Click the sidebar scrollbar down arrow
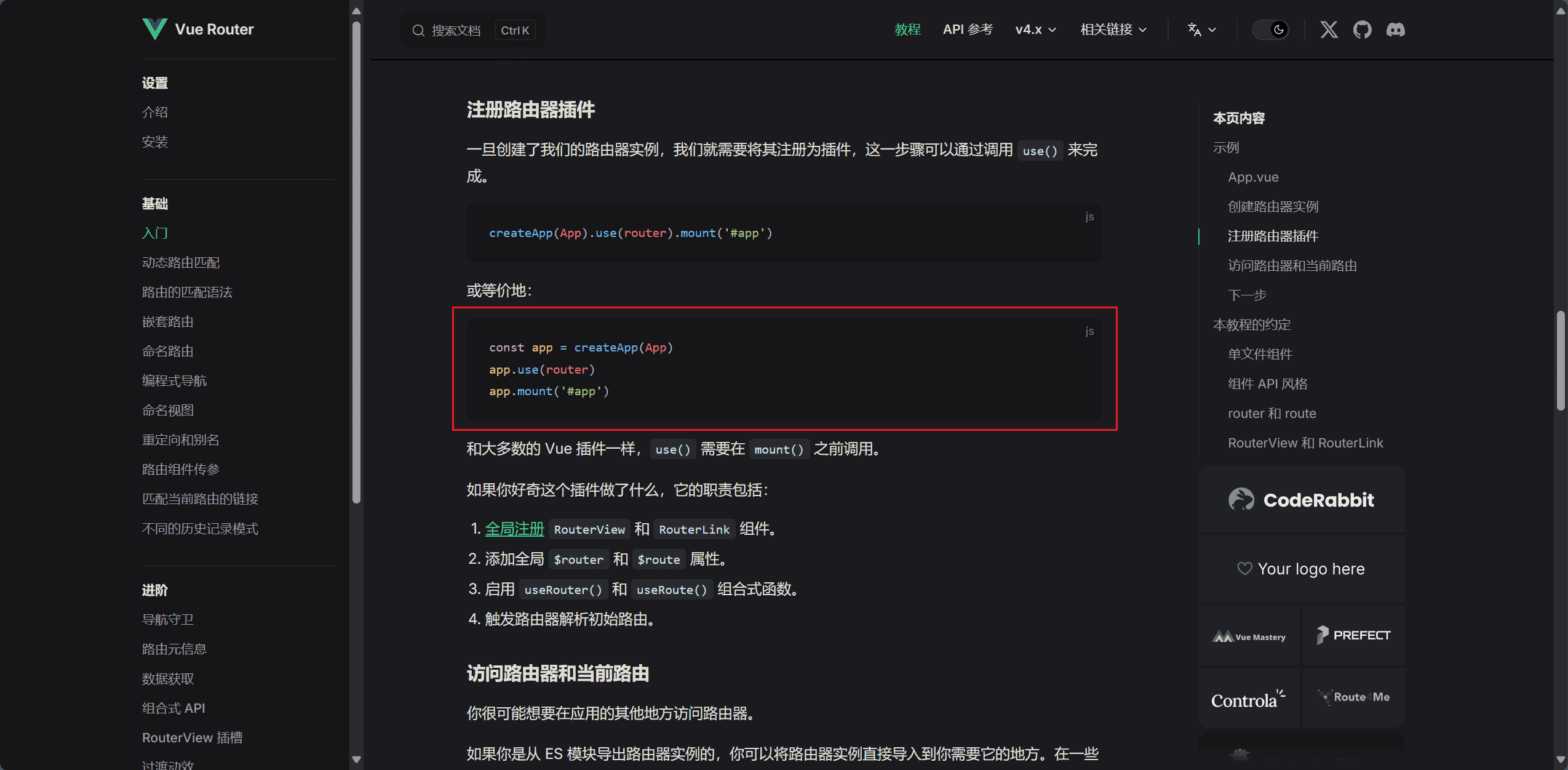 pos(356,760)
